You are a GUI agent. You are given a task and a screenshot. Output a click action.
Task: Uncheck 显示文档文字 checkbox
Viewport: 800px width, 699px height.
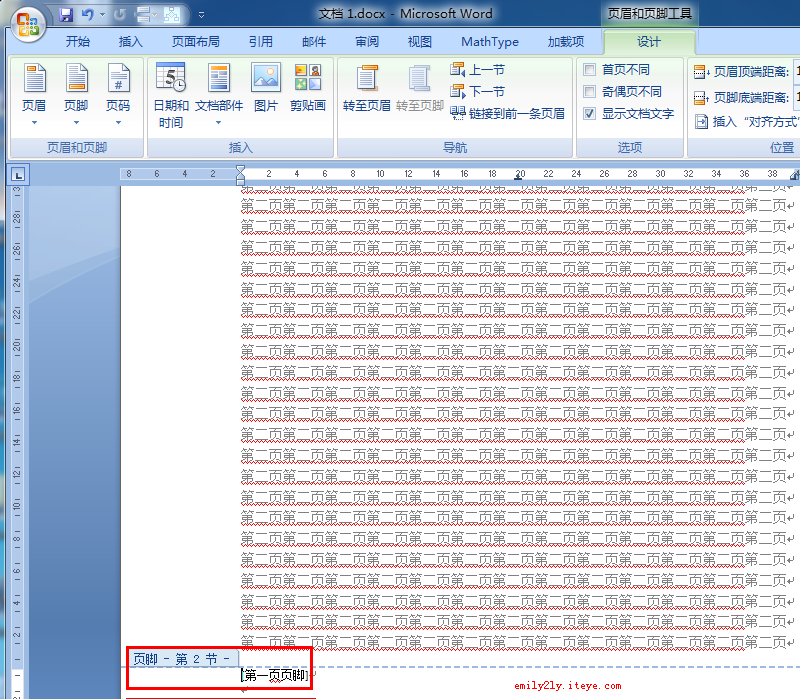(589, 113)
